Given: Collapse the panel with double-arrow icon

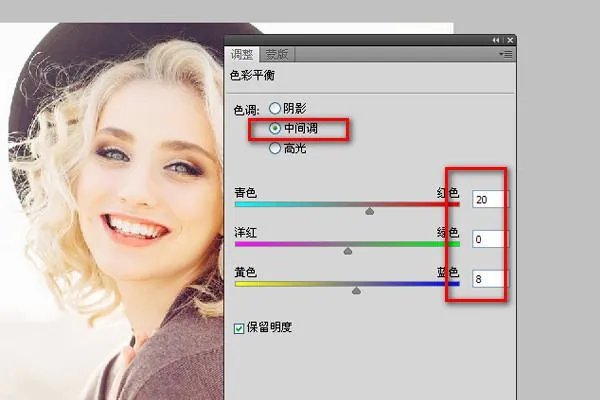Looking at the screenshot, I should point(496,40).
